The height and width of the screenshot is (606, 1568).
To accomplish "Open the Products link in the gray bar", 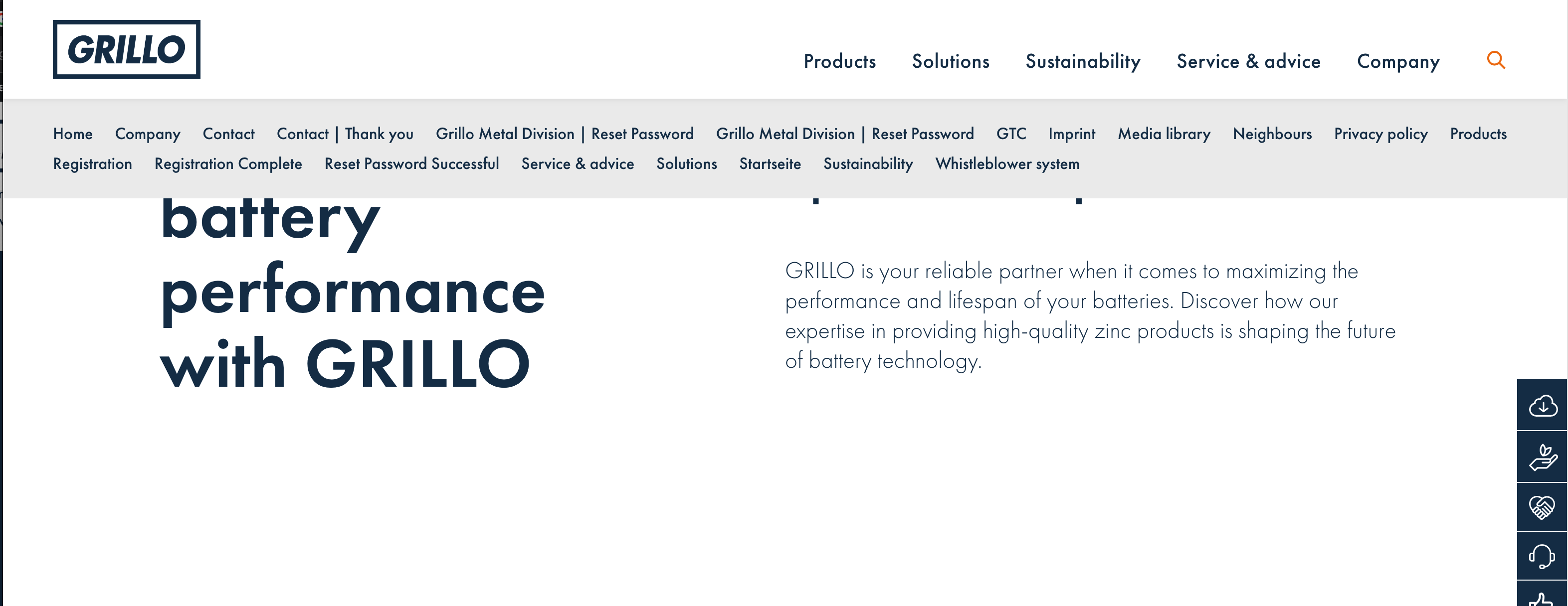I will [x=1478, y=134].
